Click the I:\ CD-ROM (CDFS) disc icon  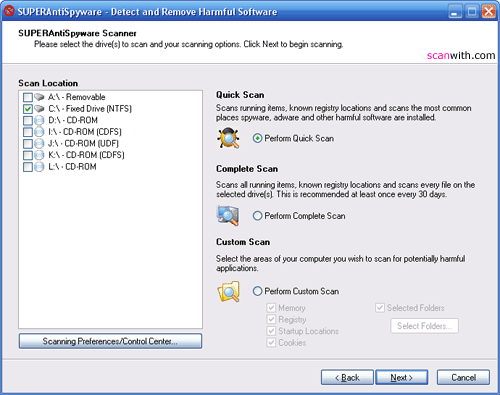click(x=39, y=132)
